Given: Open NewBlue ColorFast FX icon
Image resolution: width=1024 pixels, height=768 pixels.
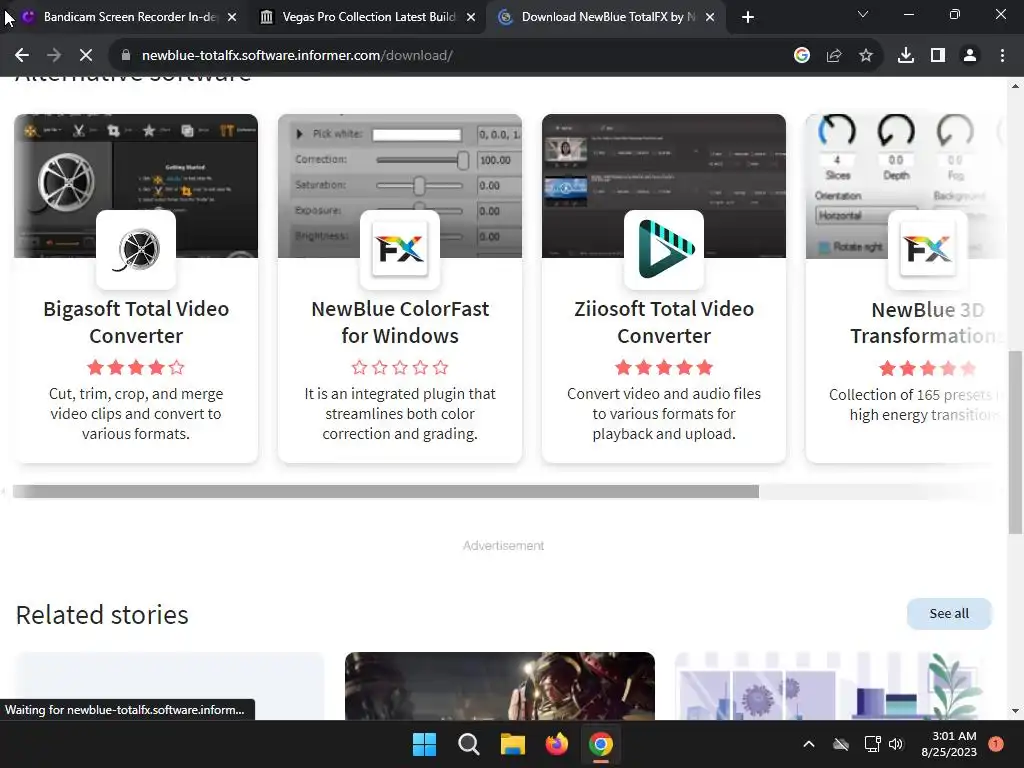Looking at the screenshot, I should coord(400,249).
